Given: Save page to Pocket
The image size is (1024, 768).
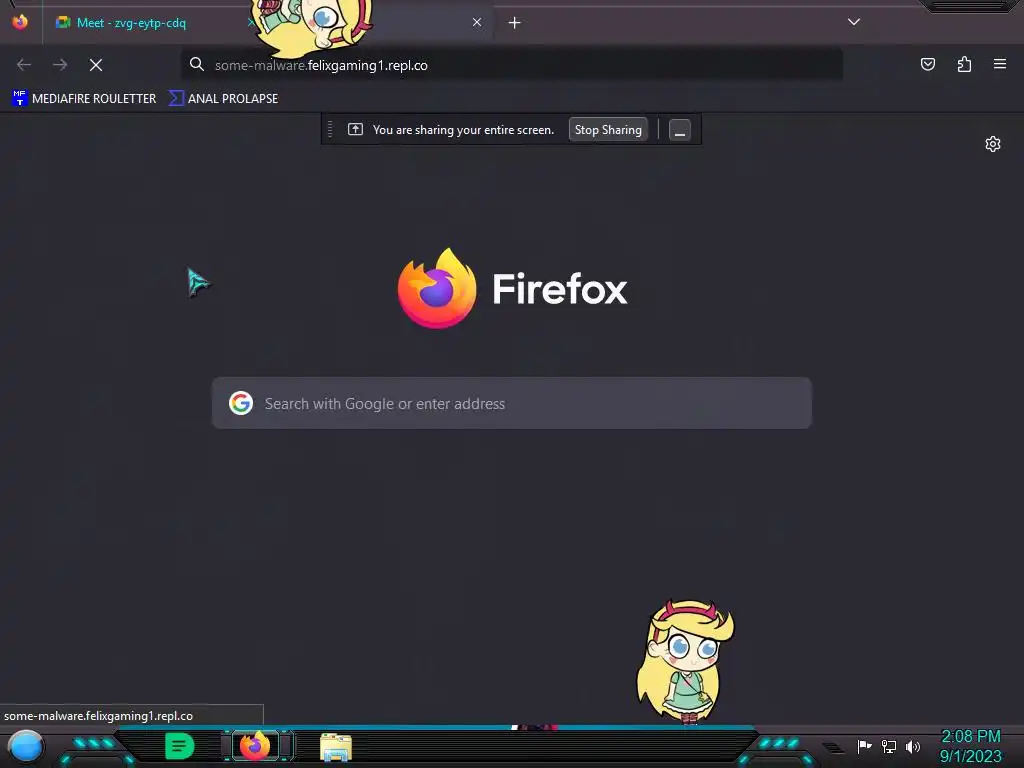Looking at the screenshot, I should 928,64.
